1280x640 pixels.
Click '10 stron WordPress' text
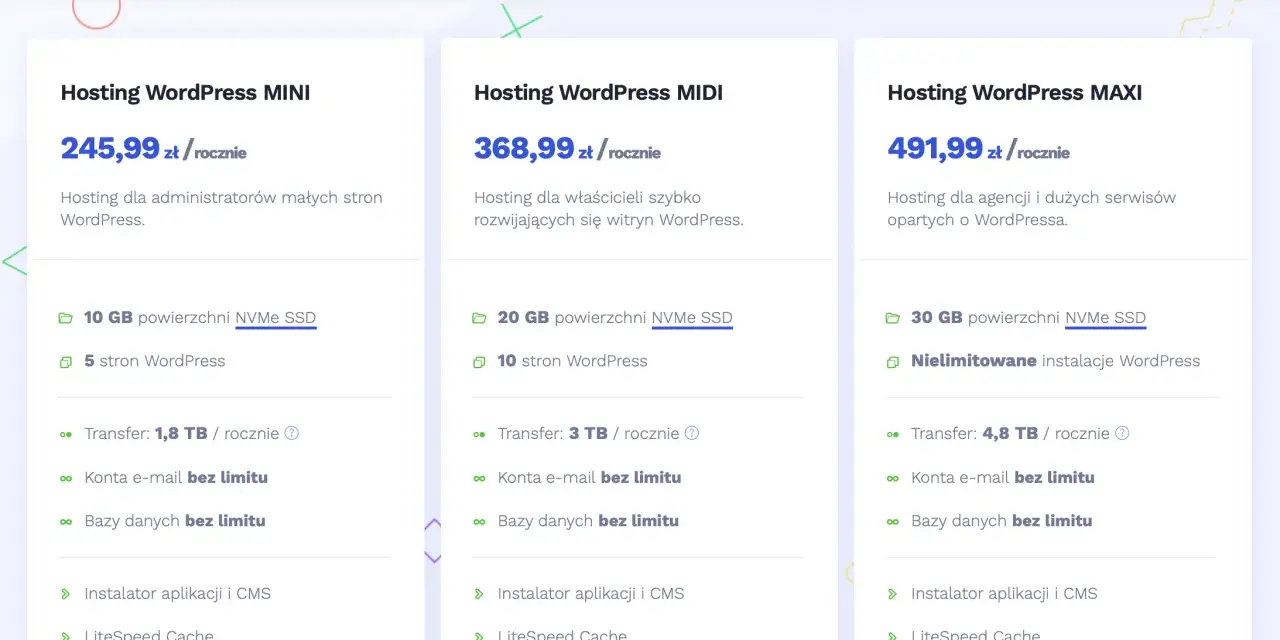coord(572,361)
